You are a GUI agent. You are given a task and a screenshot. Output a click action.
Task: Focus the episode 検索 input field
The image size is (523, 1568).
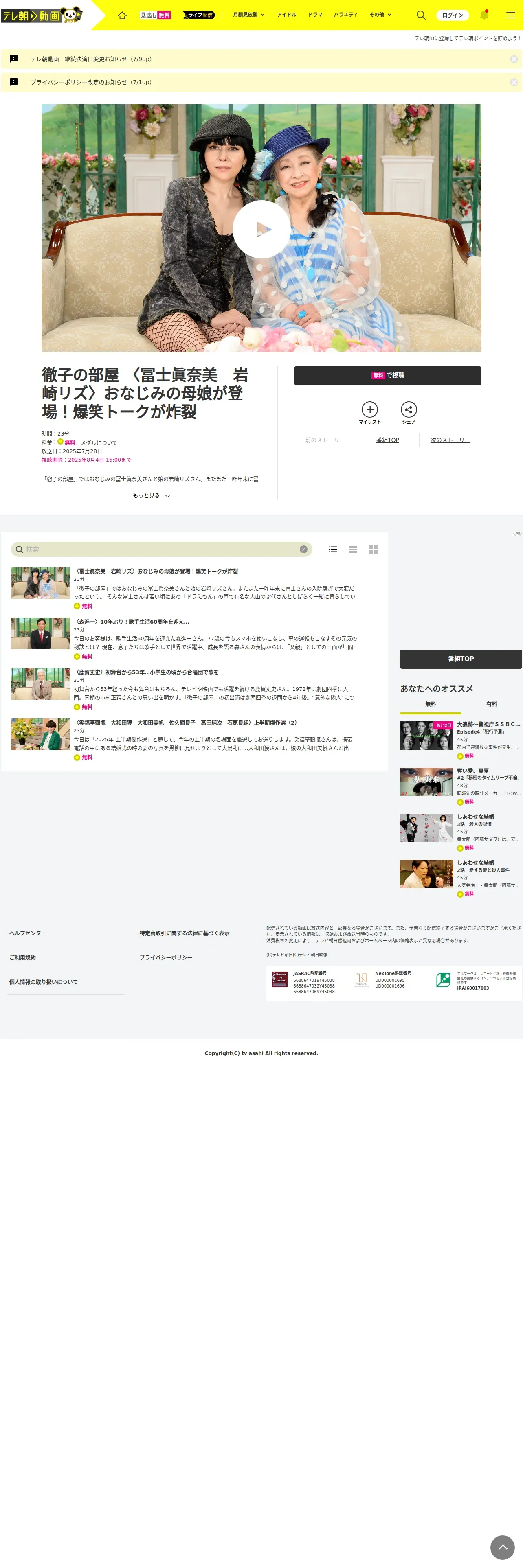pos(161,549)
